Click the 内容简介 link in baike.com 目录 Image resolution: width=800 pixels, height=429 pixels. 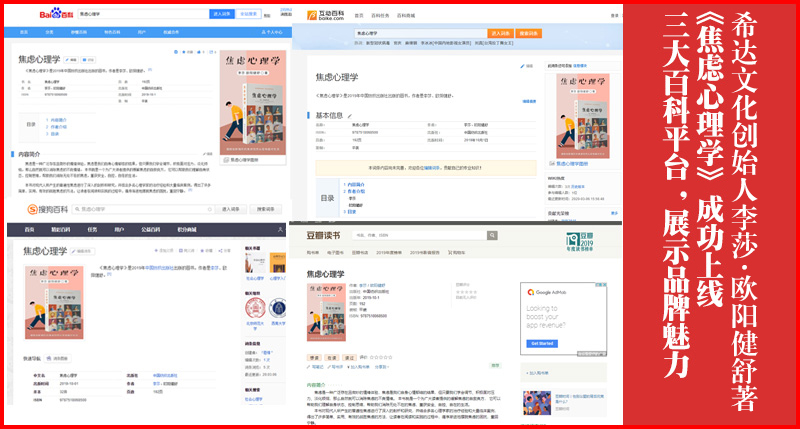pos(355,185)
